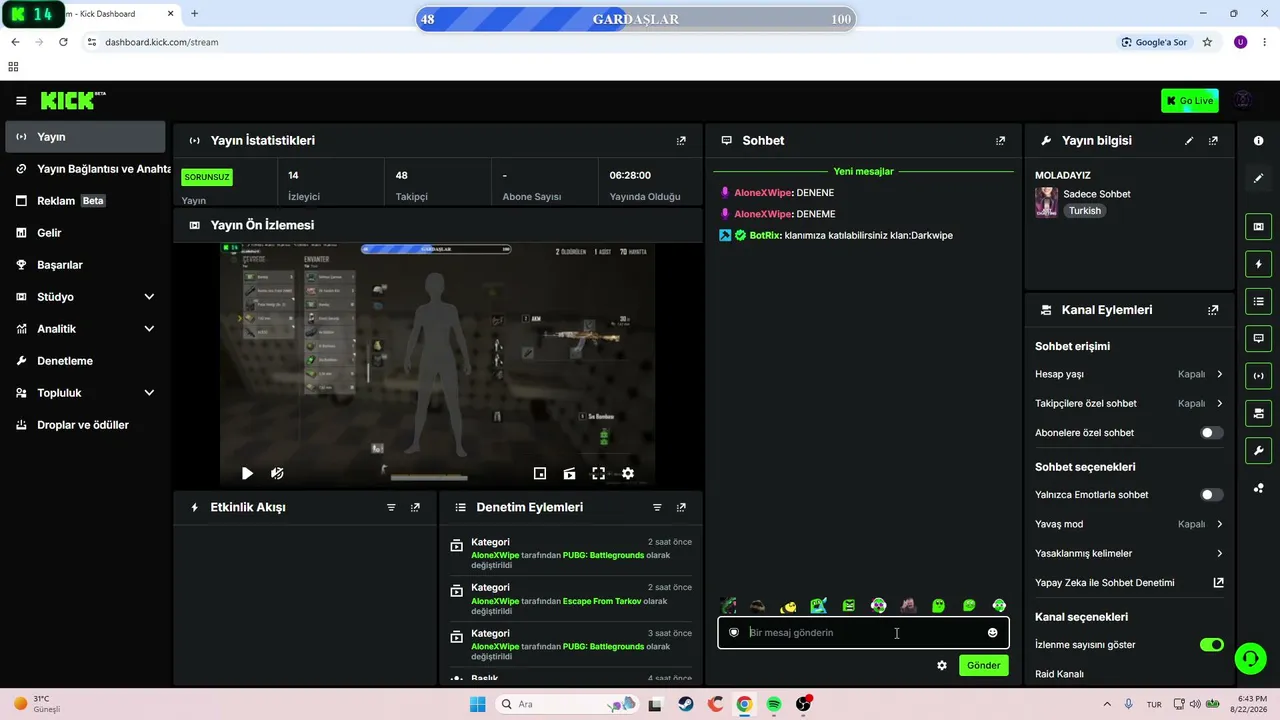Screen dimensions: 1280x720
Task: Open the preview player settings gear
Action: tap(628, 473)
